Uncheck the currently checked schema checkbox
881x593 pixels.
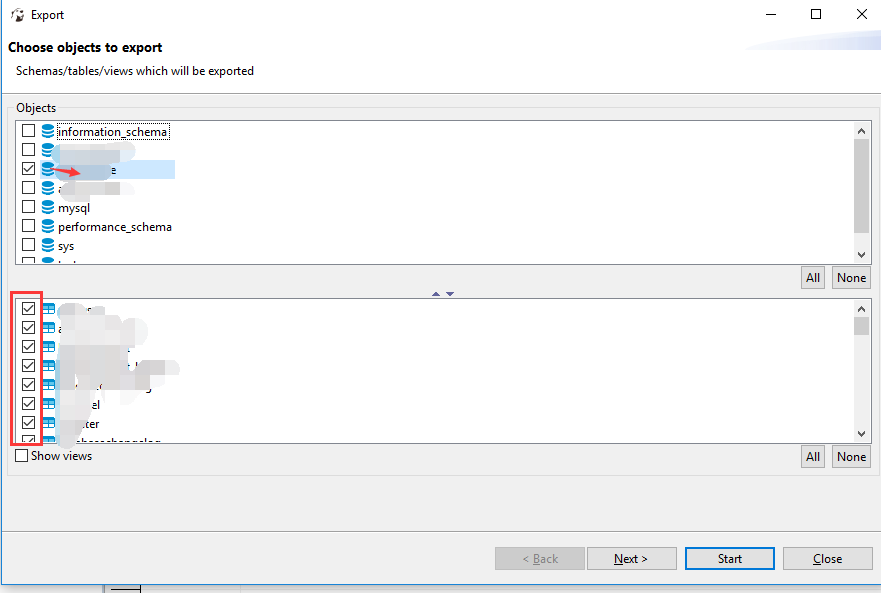27,168
